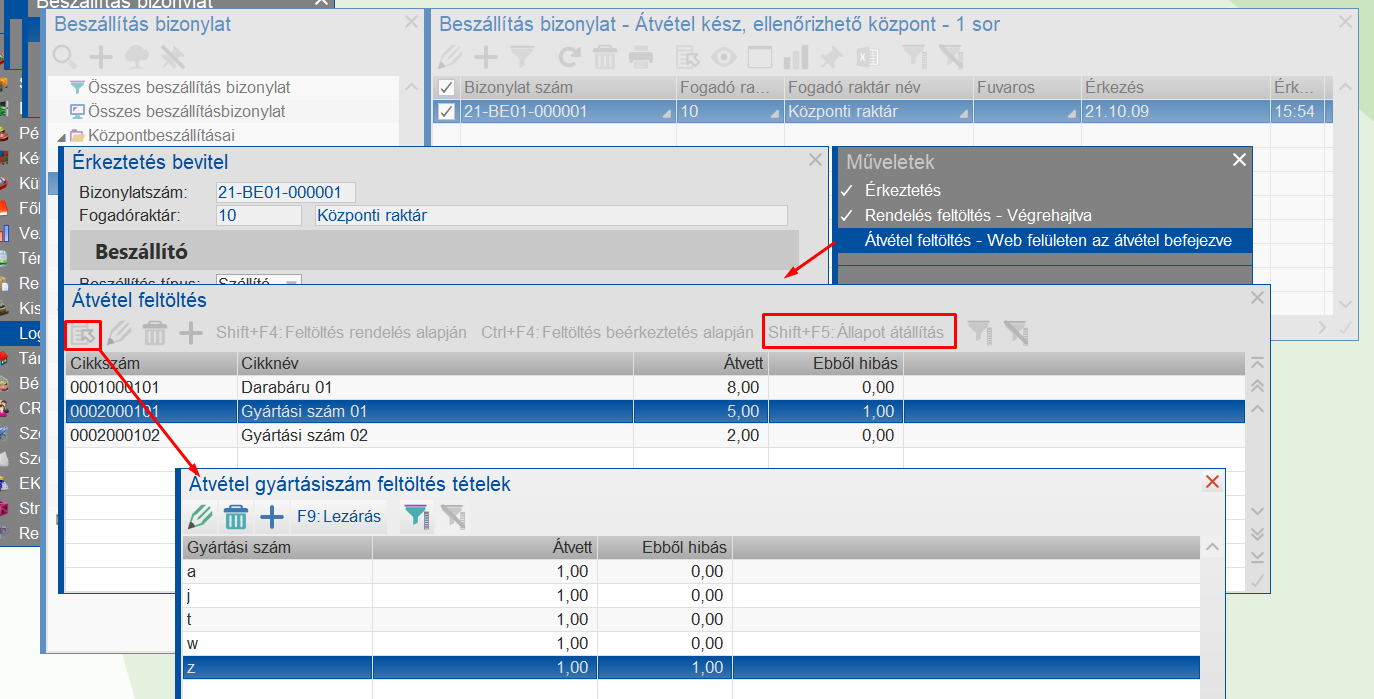The height and width of the screenshot is (699, 1374).
Task: Click page-up double chevron in Átvétel feltöltés
Action: [1258, 386]
